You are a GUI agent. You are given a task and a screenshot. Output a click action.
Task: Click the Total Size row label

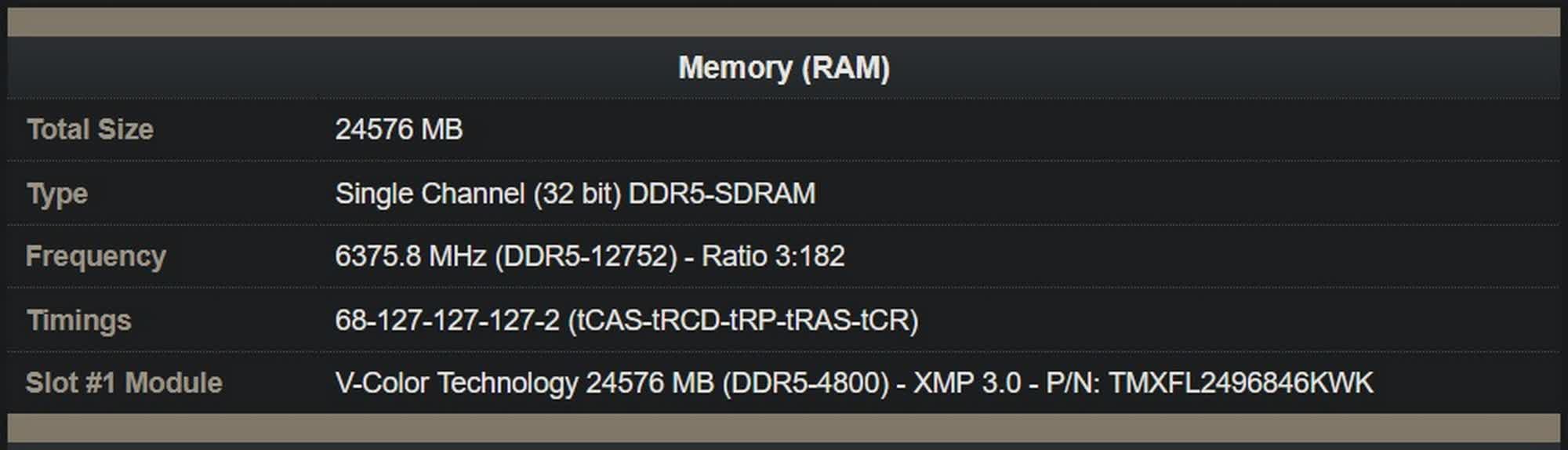[90, 129]
